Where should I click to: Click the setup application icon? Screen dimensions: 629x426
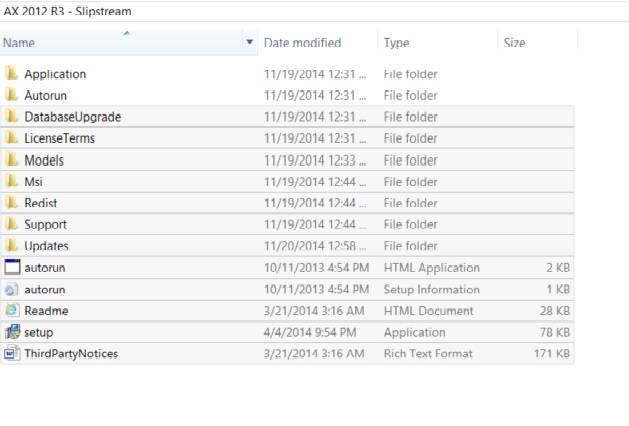(12, 332)
